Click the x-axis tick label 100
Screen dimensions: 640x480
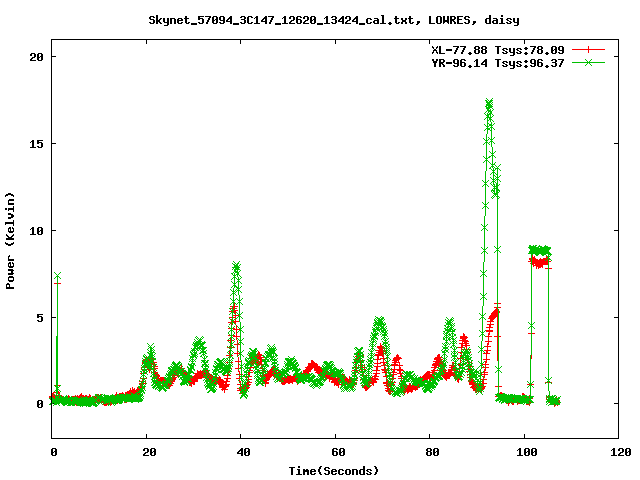(x=527, y=452)
